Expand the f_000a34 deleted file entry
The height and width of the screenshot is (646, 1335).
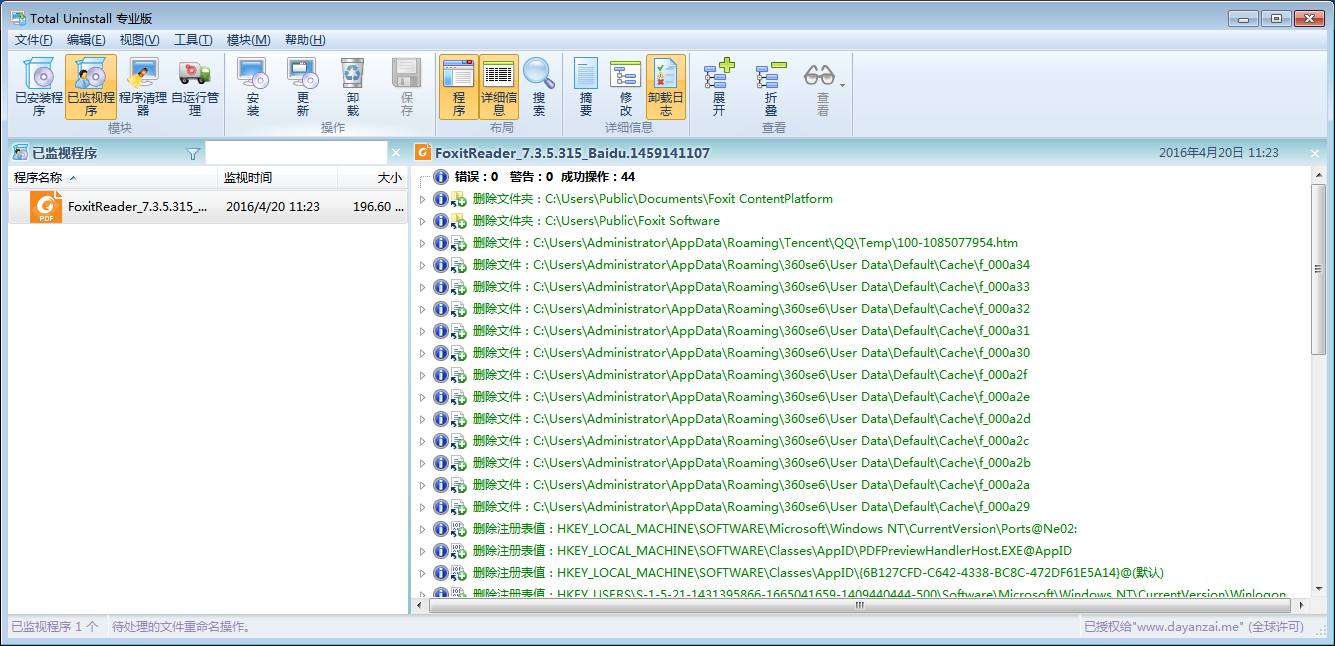(422, 265)
